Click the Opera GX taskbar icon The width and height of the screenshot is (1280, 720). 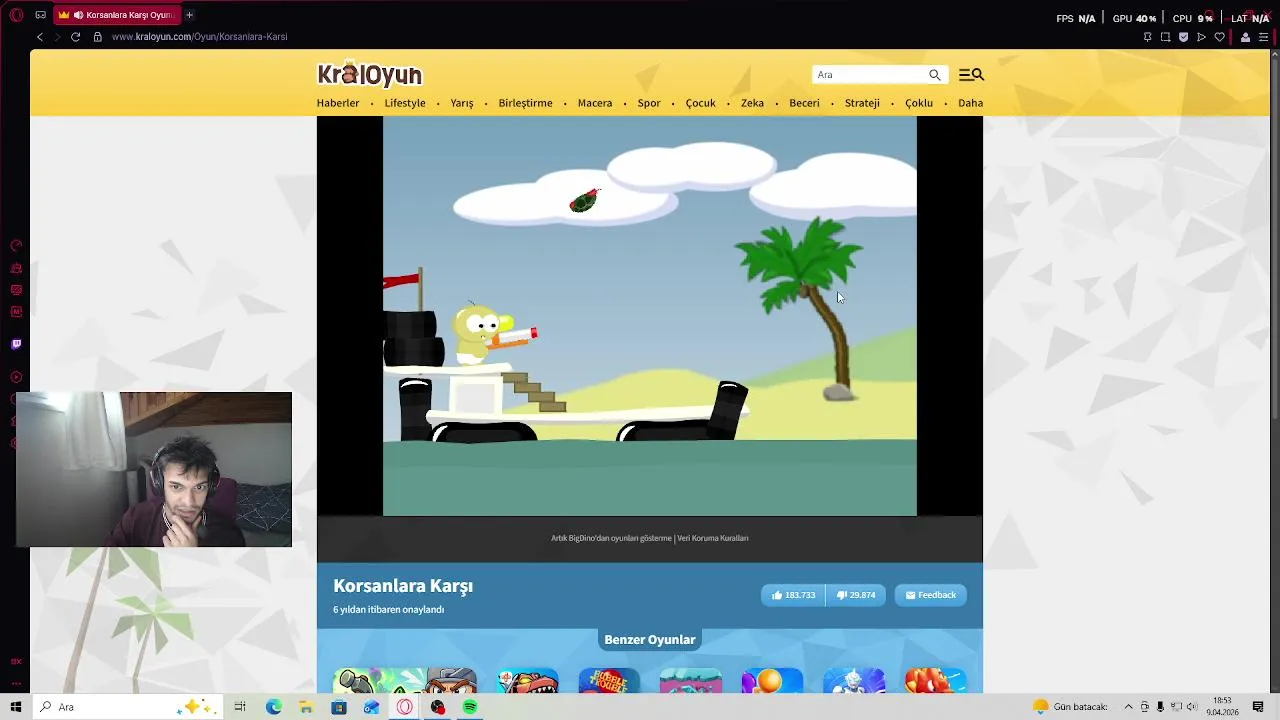(405, 707)
